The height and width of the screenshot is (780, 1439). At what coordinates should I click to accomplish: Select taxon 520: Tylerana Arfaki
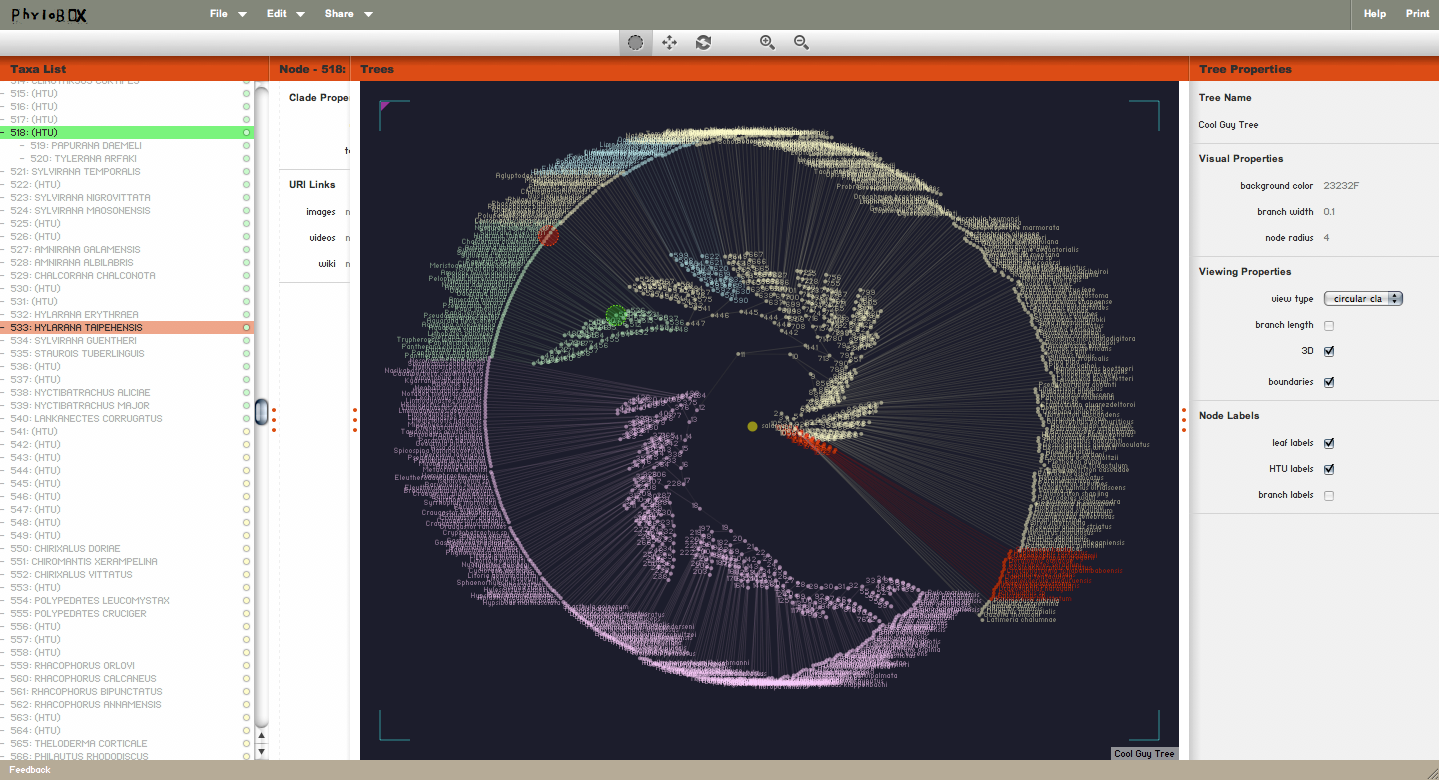(x=83, y=159)
